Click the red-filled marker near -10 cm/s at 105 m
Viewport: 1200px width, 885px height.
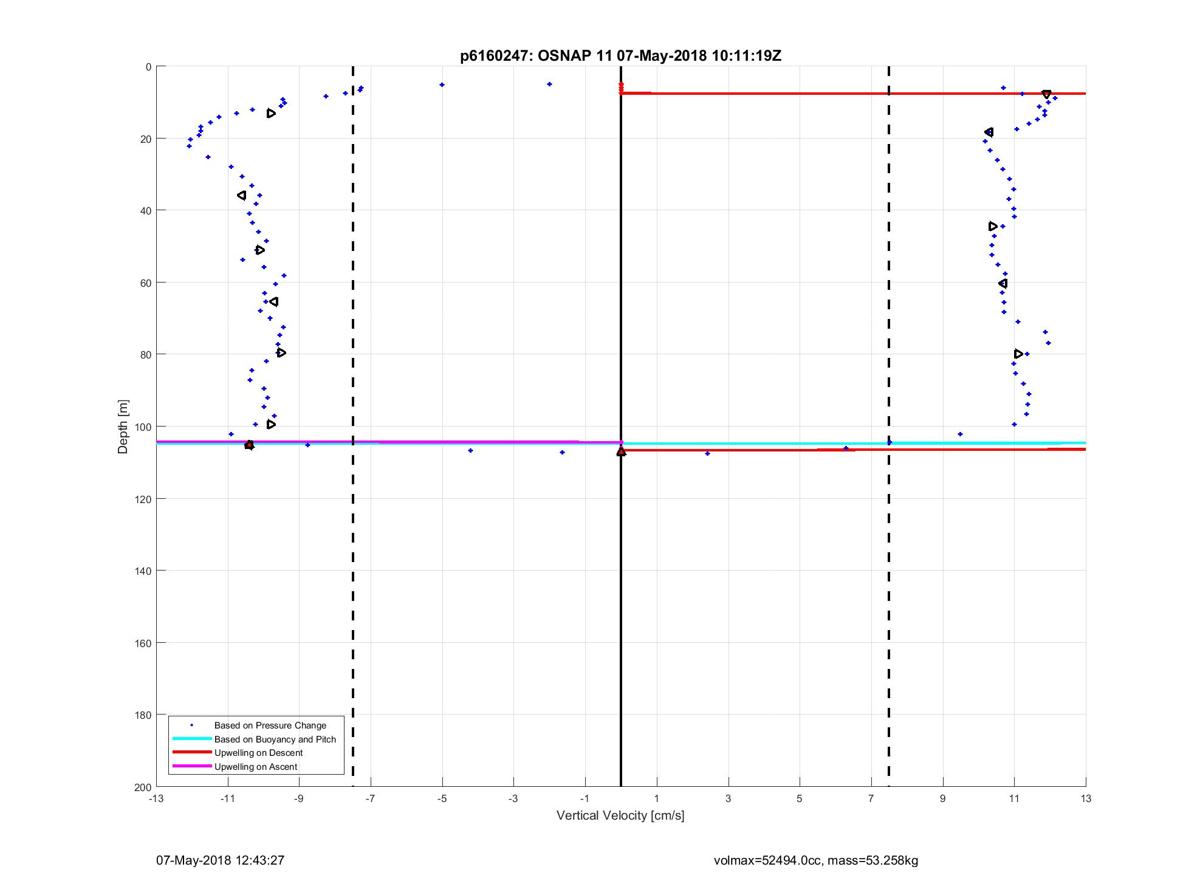(249, 445)
